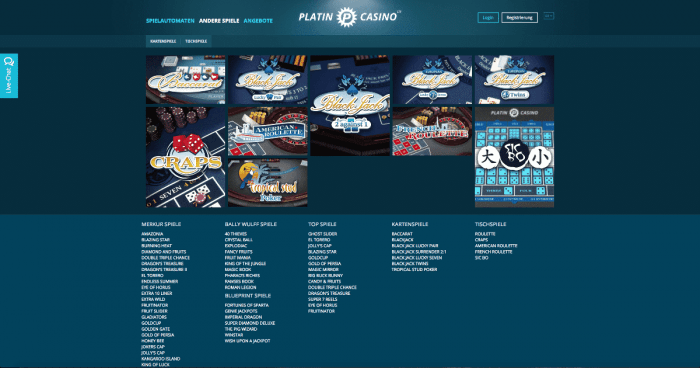Viewport: 700px width, 368px height.
Task: Open the American Roulette thumbnail
Action: [x=268, y=131]
